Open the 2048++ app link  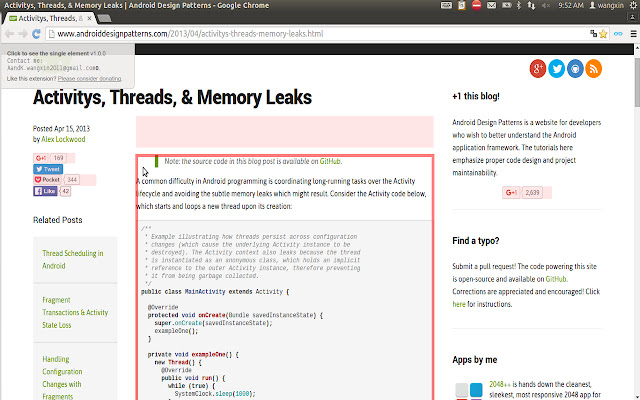500,384
